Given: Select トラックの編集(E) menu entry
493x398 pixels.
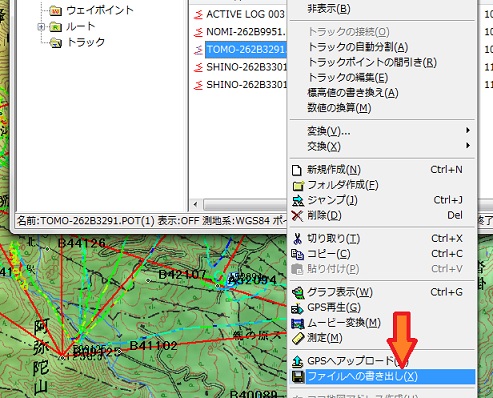Looking at the screenshot, I should (x=348, y=78).
